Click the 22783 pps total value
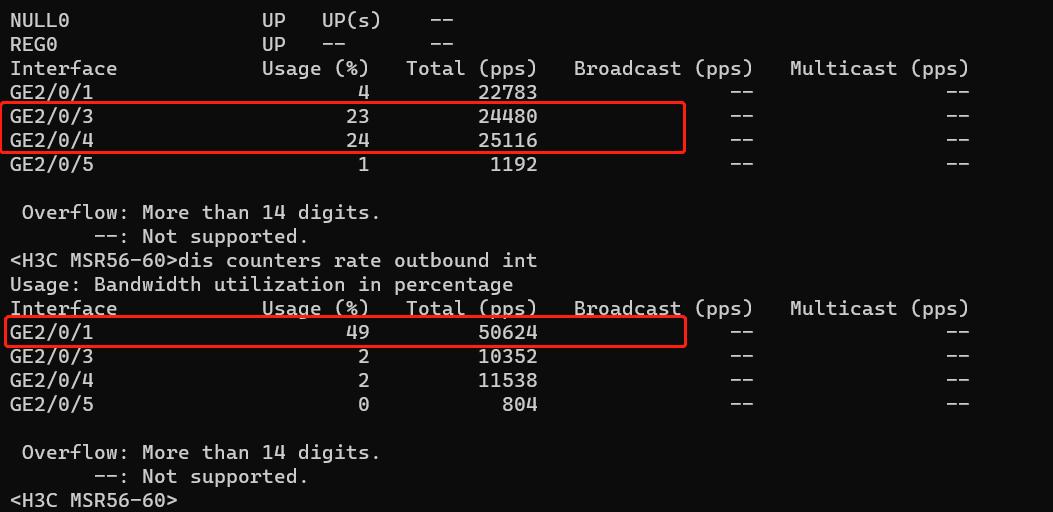This screenshot has height=512, width=1053. (x=507, y=92)
